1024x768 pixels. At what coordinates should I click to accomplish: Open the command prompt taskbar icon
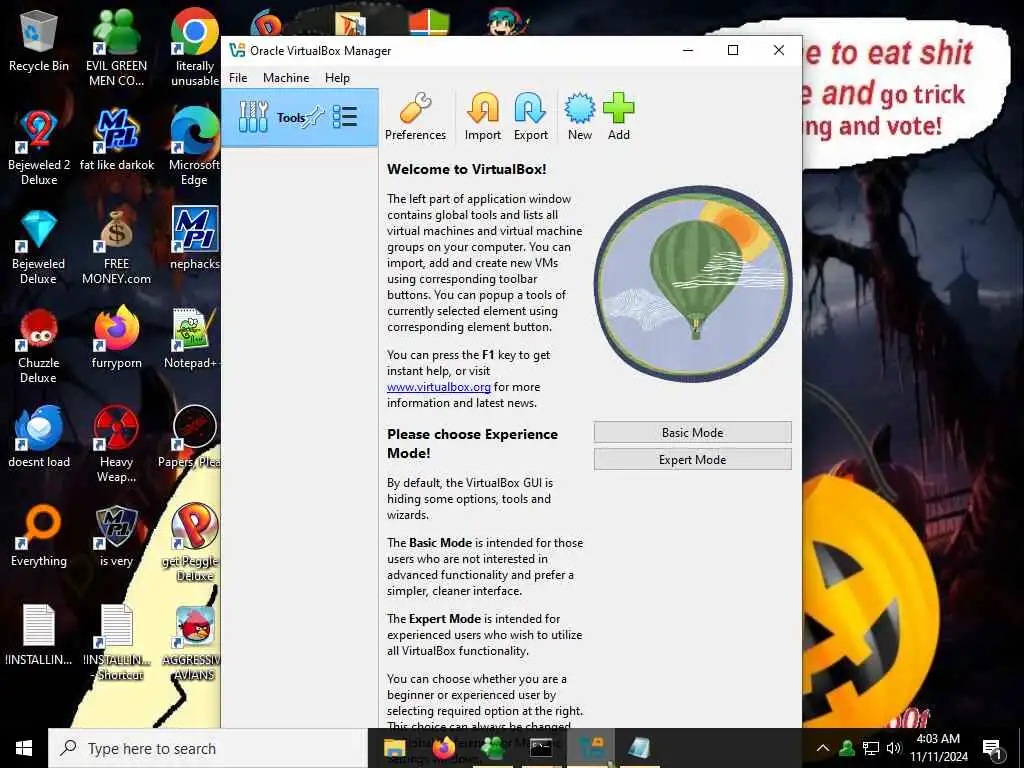pos(541,748)
